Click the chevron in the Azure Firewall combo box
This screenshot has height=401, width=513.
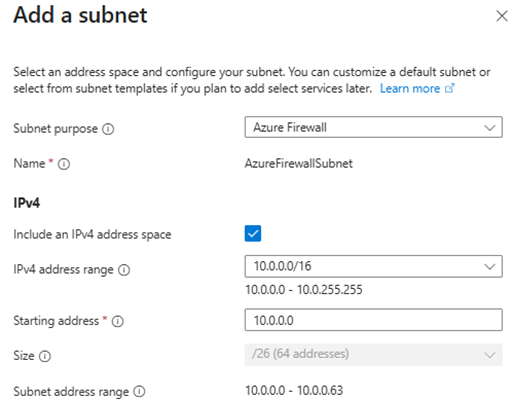[490, 128]
